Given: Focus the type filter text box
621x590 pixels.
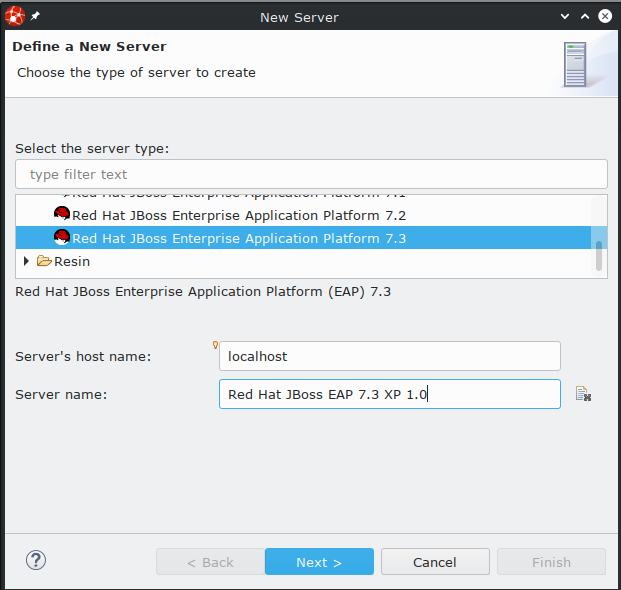Looking at the screenshot, I should coord(310,174).
